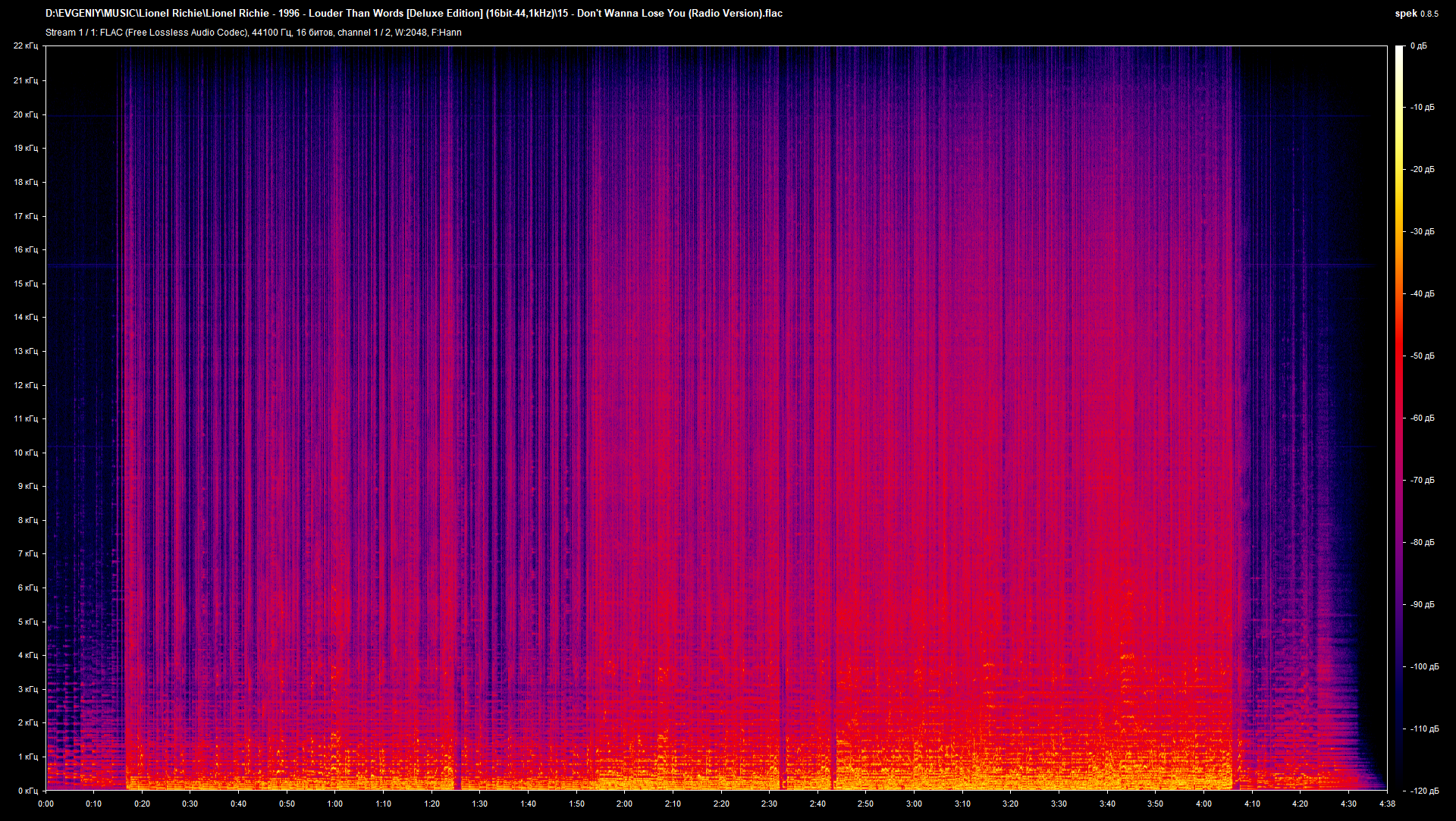Click the '4:38' end time label
1456x821 pixels.
1387,804
